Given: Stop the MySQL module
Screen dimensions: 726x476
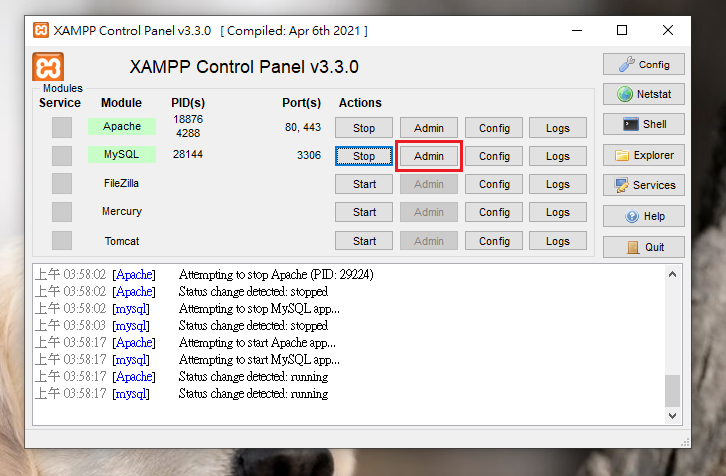Looking at the screenshot, I should (364, 156).
